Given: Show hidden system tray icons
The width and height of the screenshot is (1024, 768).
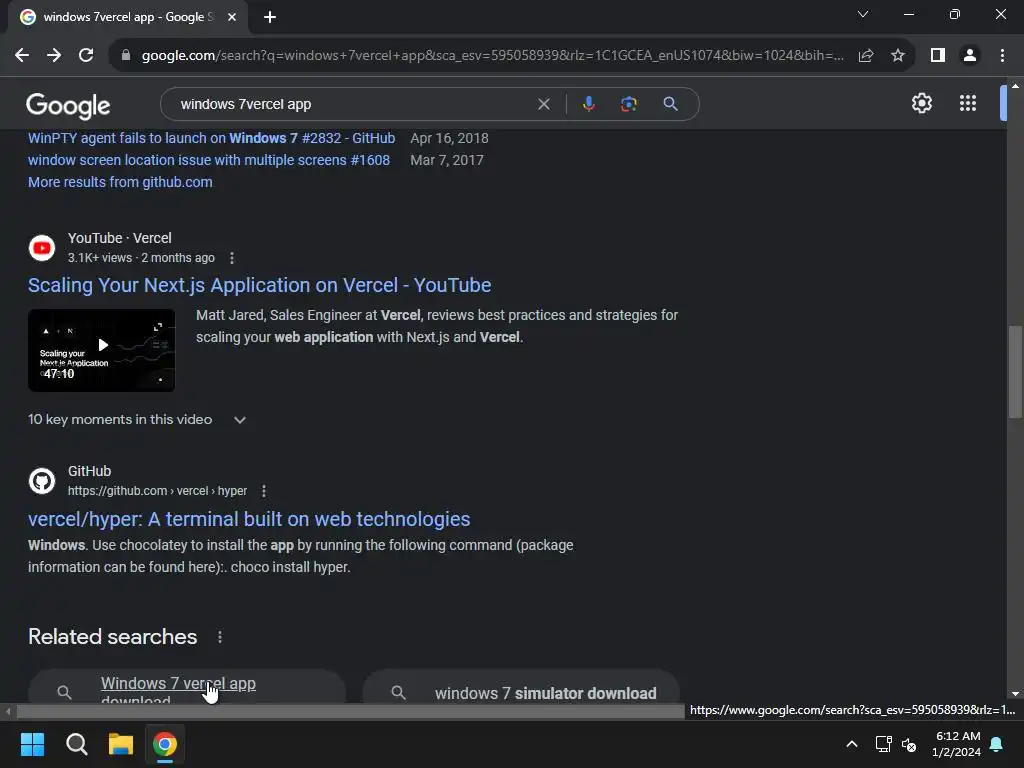Looking at the screenshot, I should (852, 744).
